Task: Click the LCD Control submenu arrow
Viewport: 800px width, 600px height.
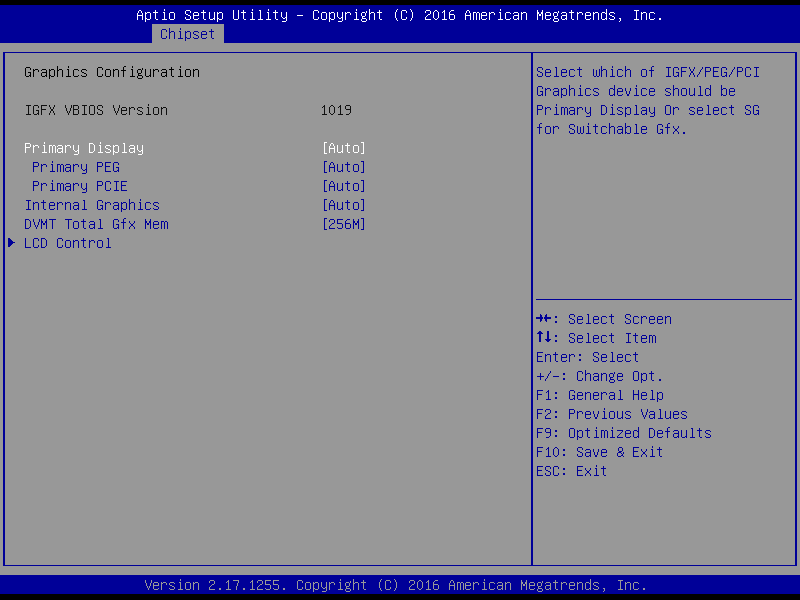Action: pos(12,243)
